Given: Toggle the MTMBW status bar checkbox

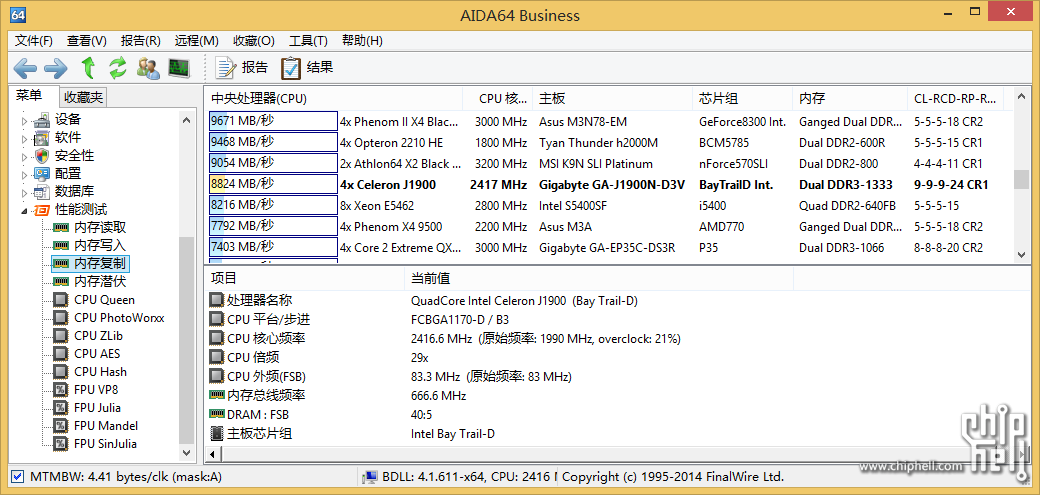Looking at the screenshot, I should (18, 476).
